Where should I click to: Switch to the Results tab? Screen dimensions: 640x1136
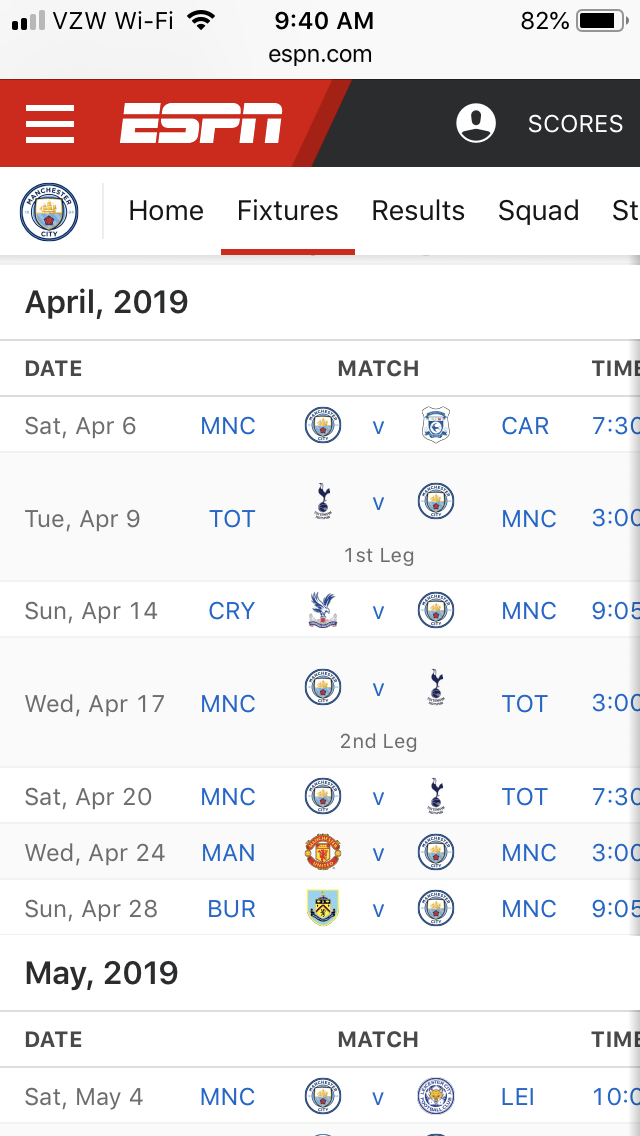418,211
